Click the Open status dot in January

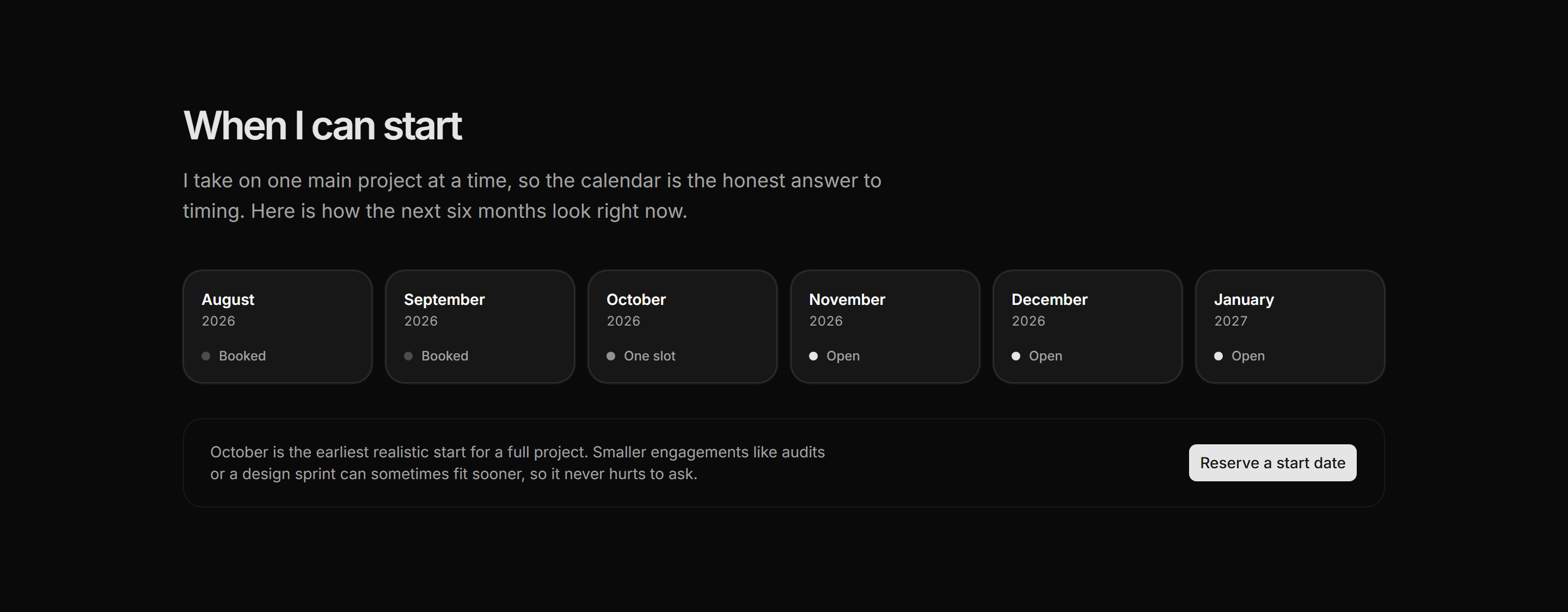(x=1218, y=356)
